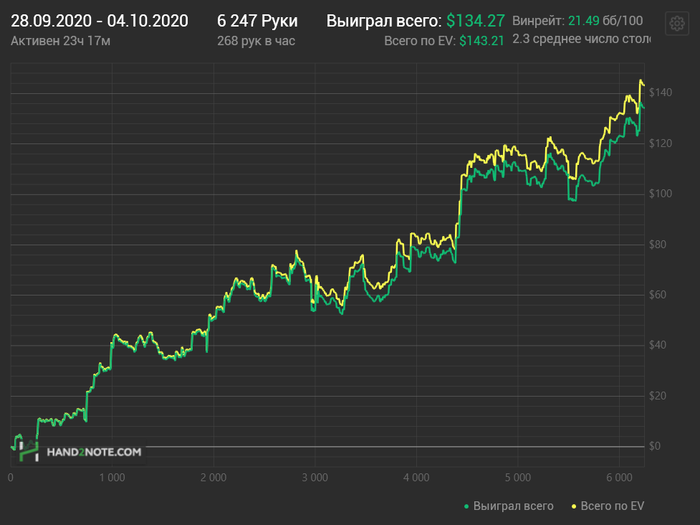Image resolution: width=700 pixels, height=525 pixels.
Task: Click the 3 000 x-axis label
Action: 315,478
